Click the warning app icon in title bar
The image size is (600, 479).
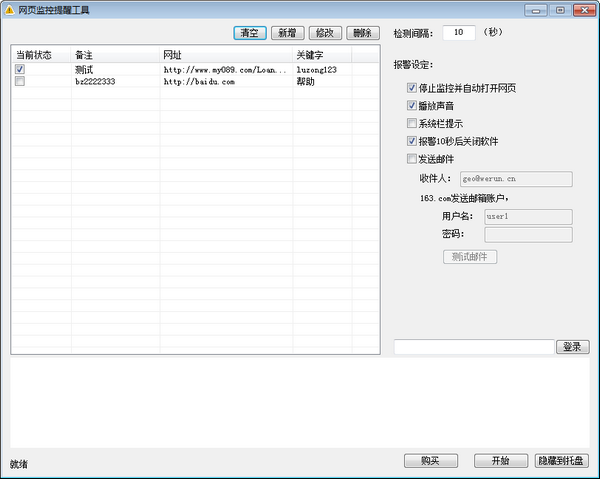(x=10, y=9)
